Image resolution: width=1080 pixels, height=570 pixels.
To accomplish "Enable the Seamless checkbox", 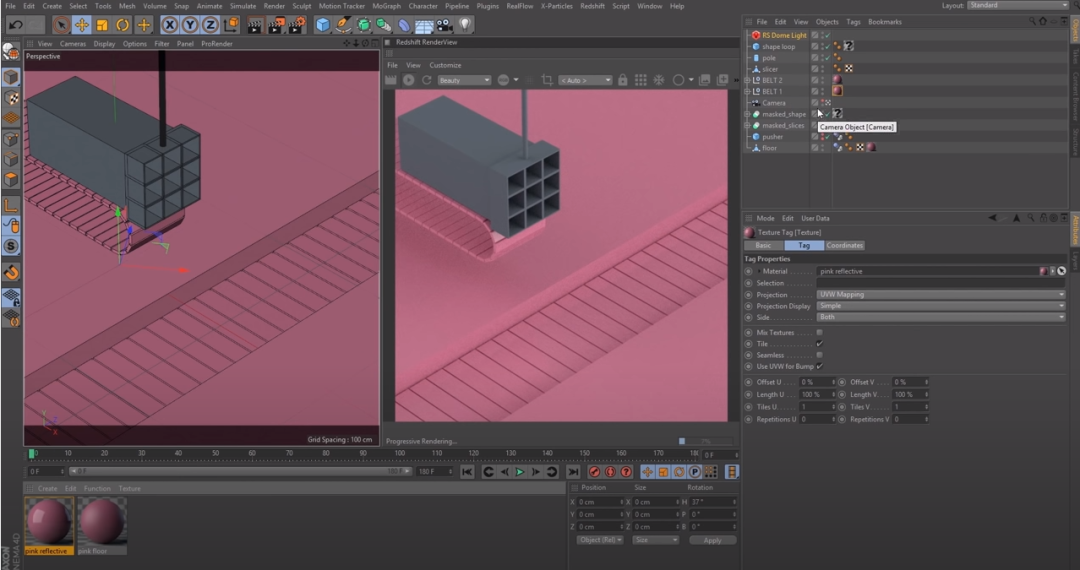I will pyautogui.click(x=819, y=355).
